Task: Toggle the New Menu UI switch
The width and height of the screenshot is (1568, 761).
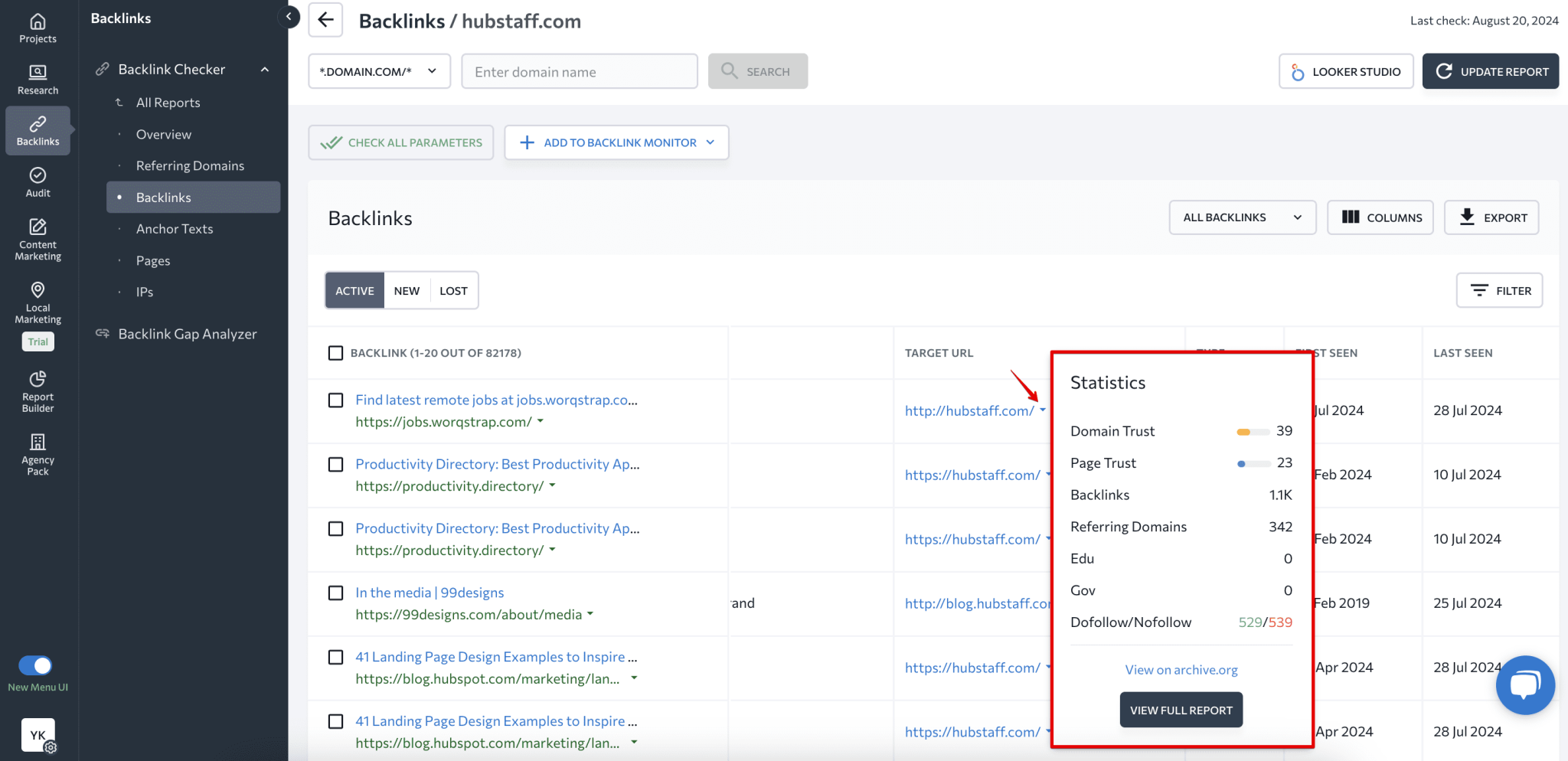Action: (x=35, y=665)
